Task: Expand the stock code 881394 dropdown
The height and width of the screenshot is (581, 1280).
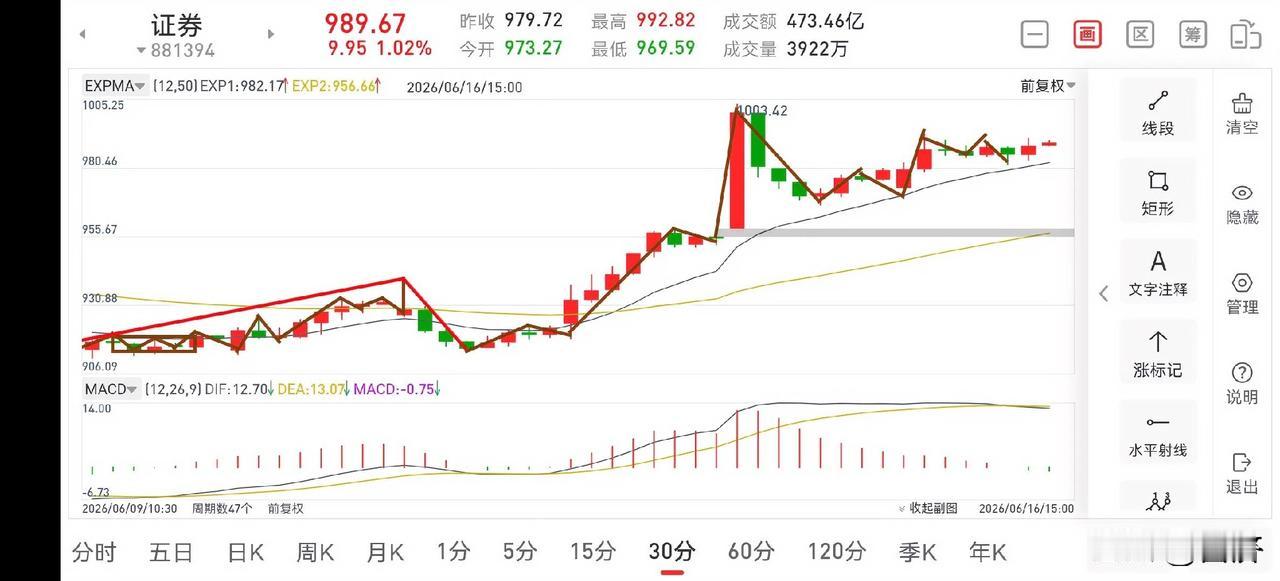Action: [x=176, y=50]
